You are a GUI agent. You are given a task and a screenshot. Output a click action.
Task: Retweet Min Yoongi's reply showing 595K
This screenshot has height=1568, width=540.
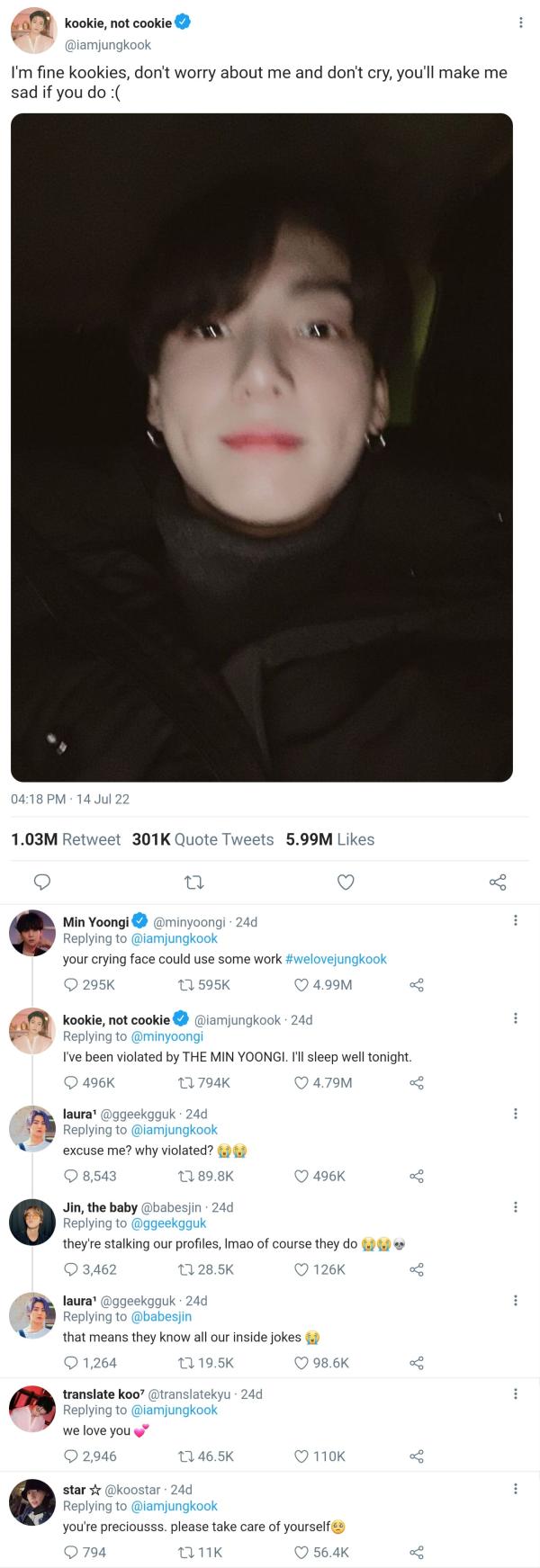tap(186, 985)
